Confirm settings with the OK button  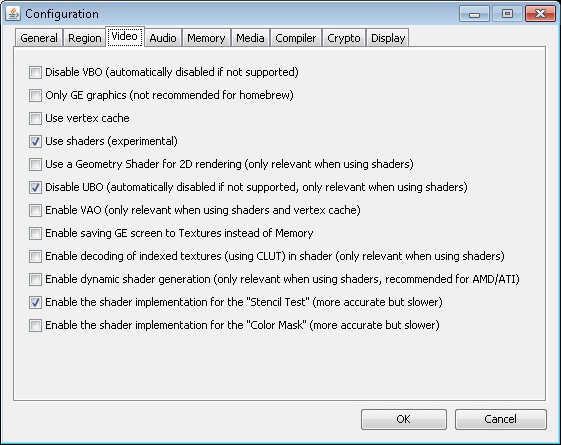(x=404, y=419)
